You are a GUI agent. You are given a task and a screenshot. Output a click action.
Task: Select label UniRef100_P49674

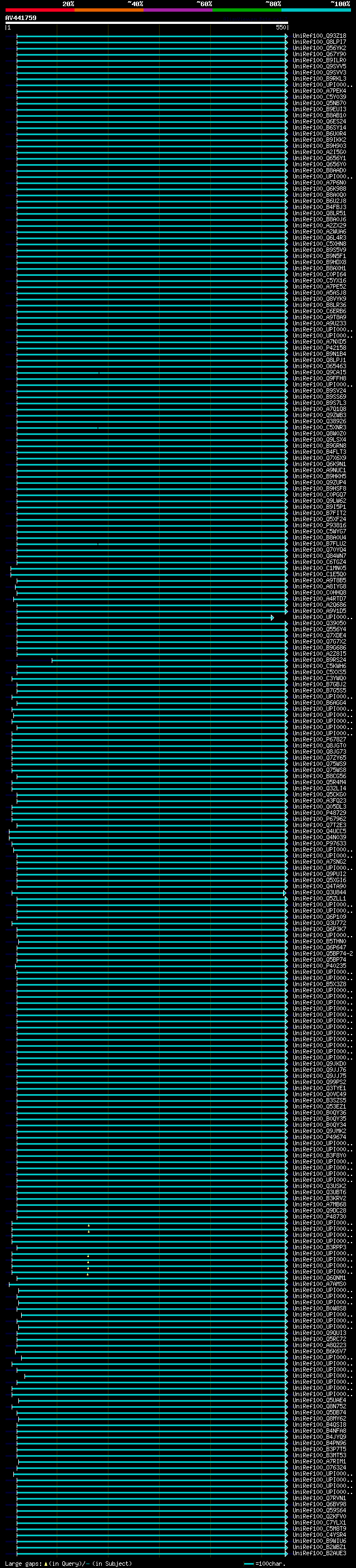319,1137
